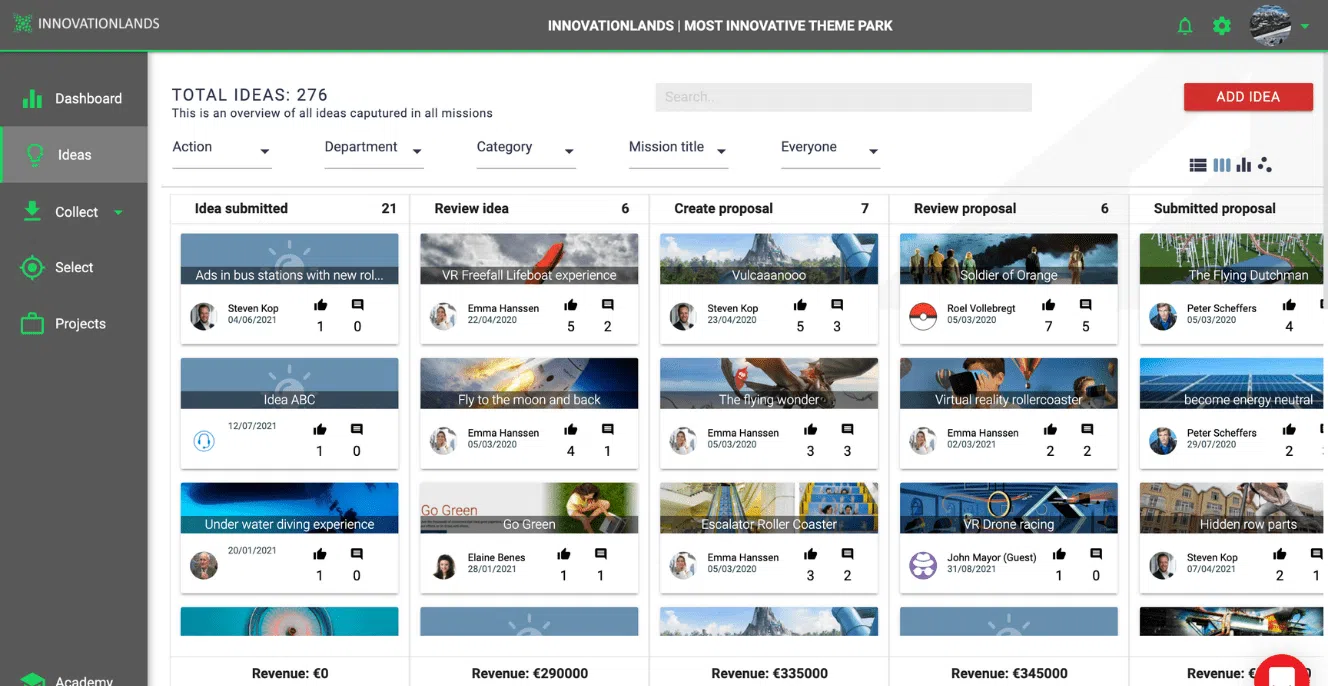Open the settings gear in header

pos(1221,26)
